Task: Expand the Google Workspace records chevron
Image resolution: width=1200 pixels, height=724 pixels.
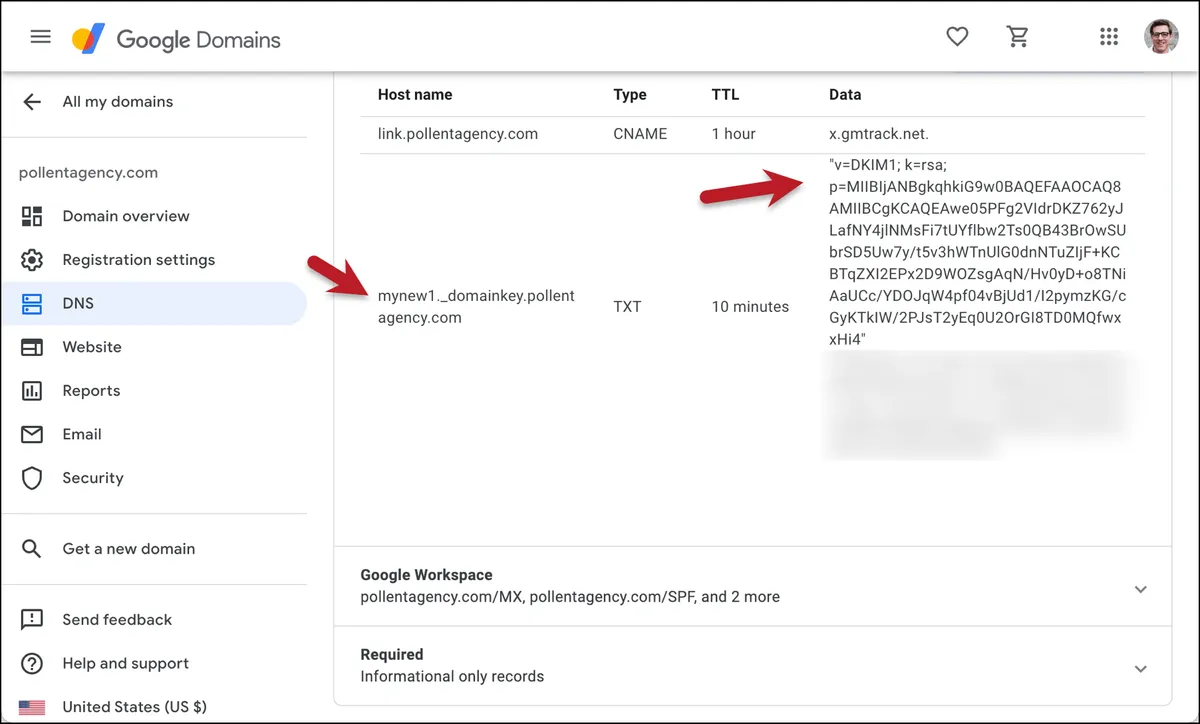Action: pos(1141,589)
